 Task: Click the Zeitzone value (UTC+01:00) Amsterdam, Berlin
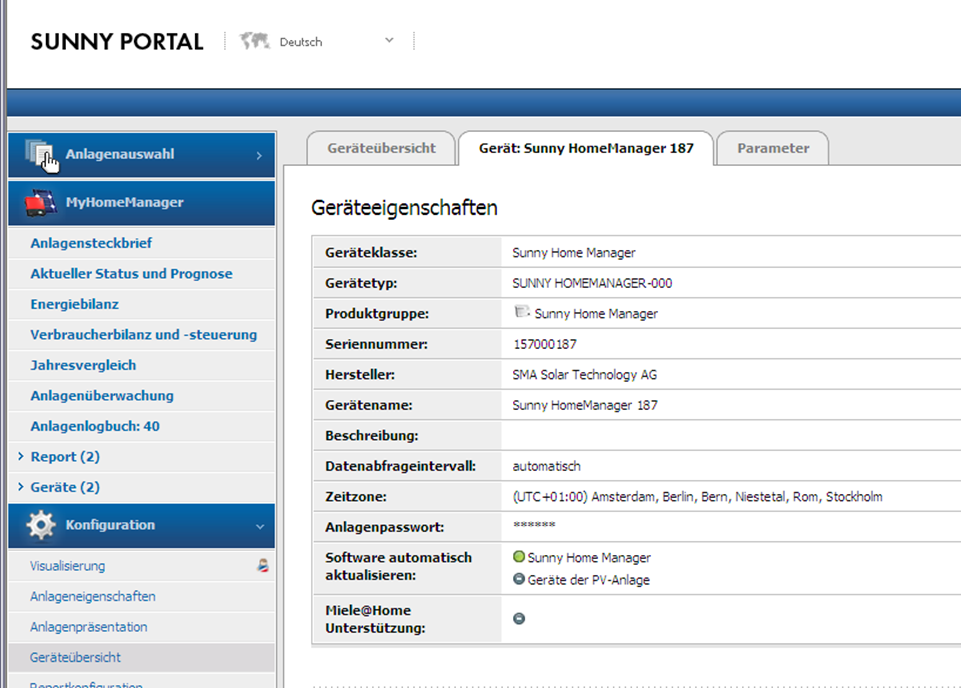tap(697, 497)
